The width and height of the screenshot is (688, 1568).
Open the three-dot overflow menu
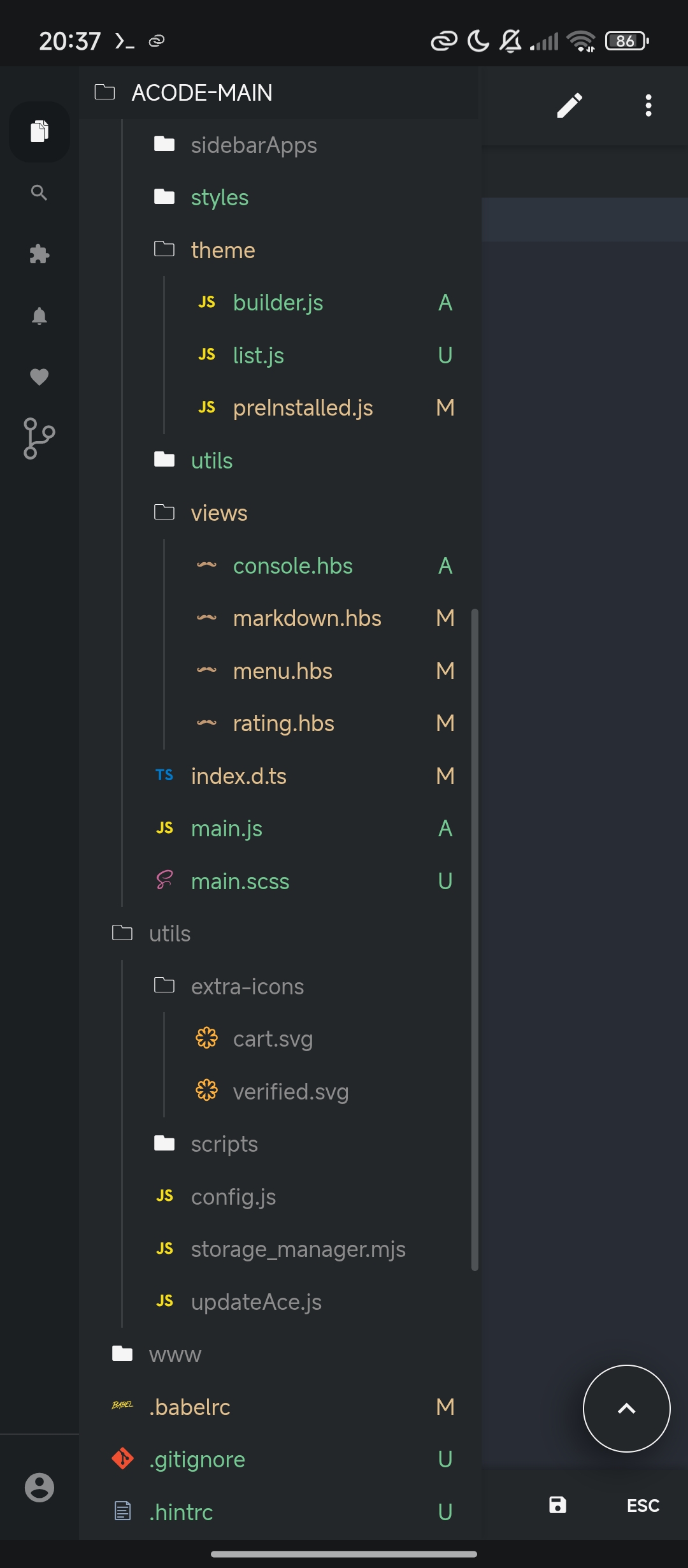coord(649,106)
